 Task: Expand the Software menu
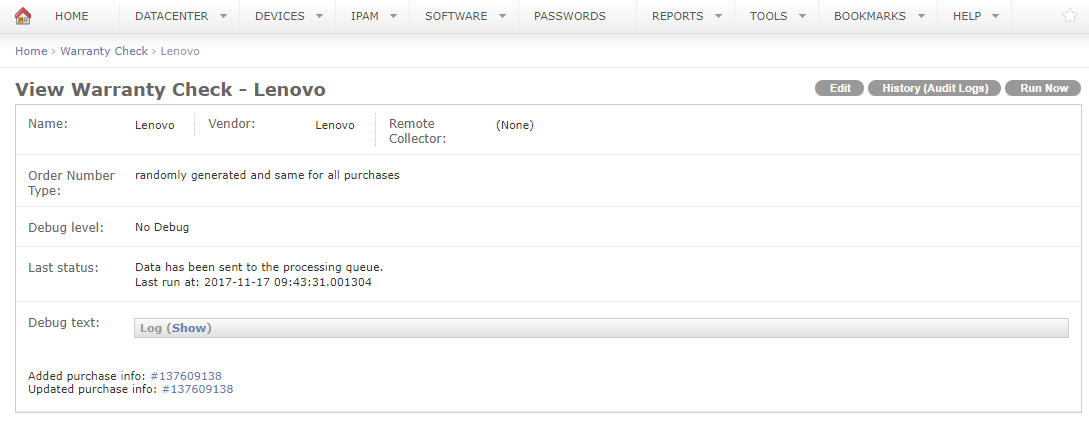[x=465, y=16]
